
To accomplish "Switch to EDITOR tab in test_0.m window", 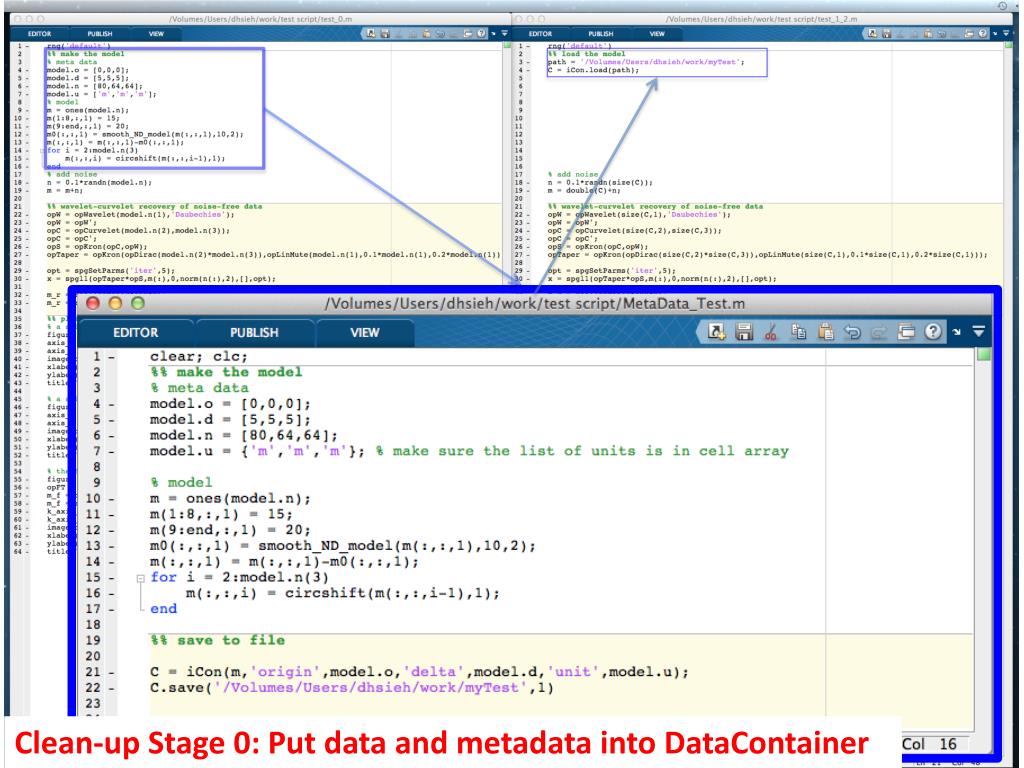I will coord(39,33).
